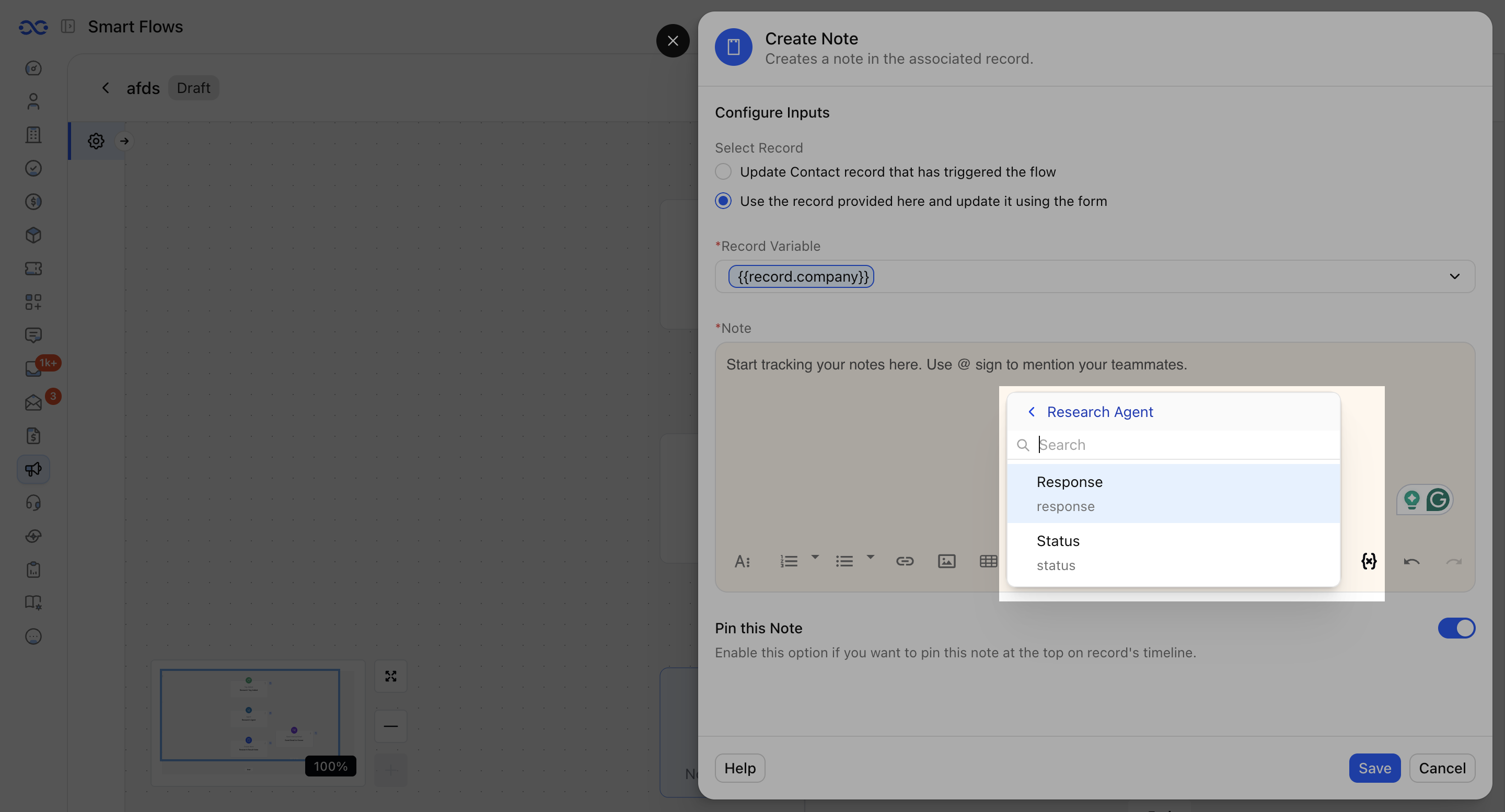Click the {{record.company}} variable chip
This screenshot has height=812, width=1505.
801,276
